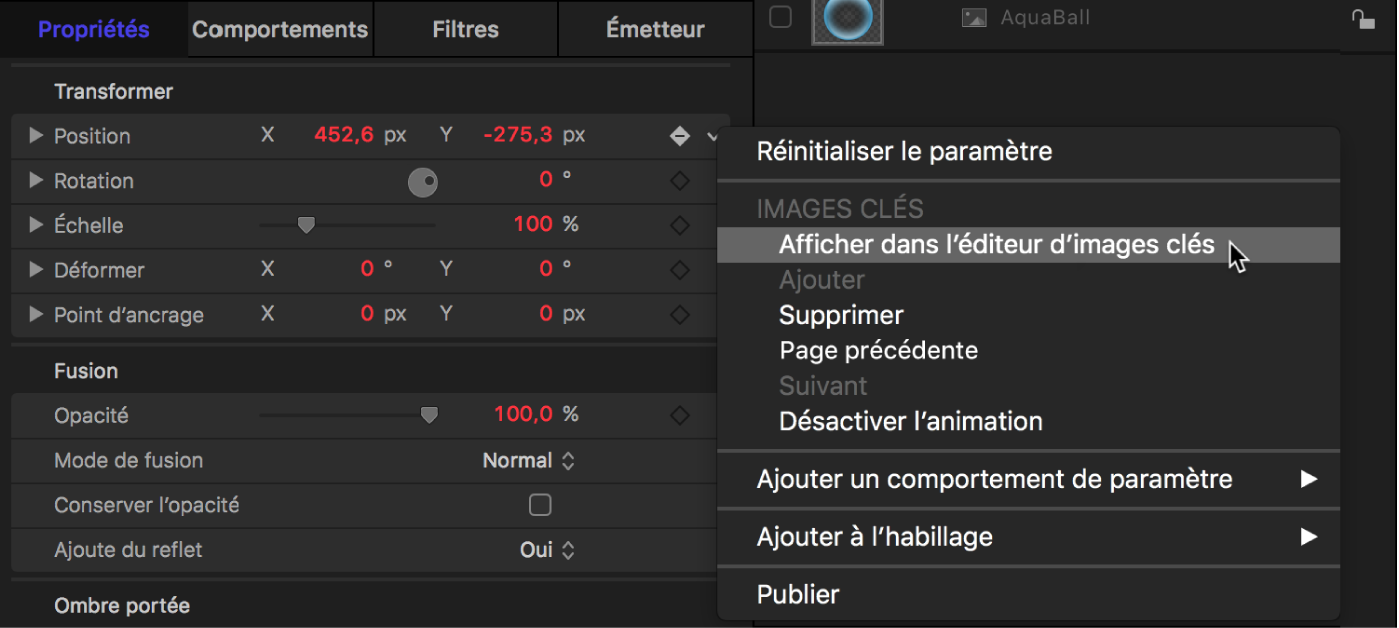Switch to the Filtres tab
Screen dimensions: 1399x628
pos(464,29)
